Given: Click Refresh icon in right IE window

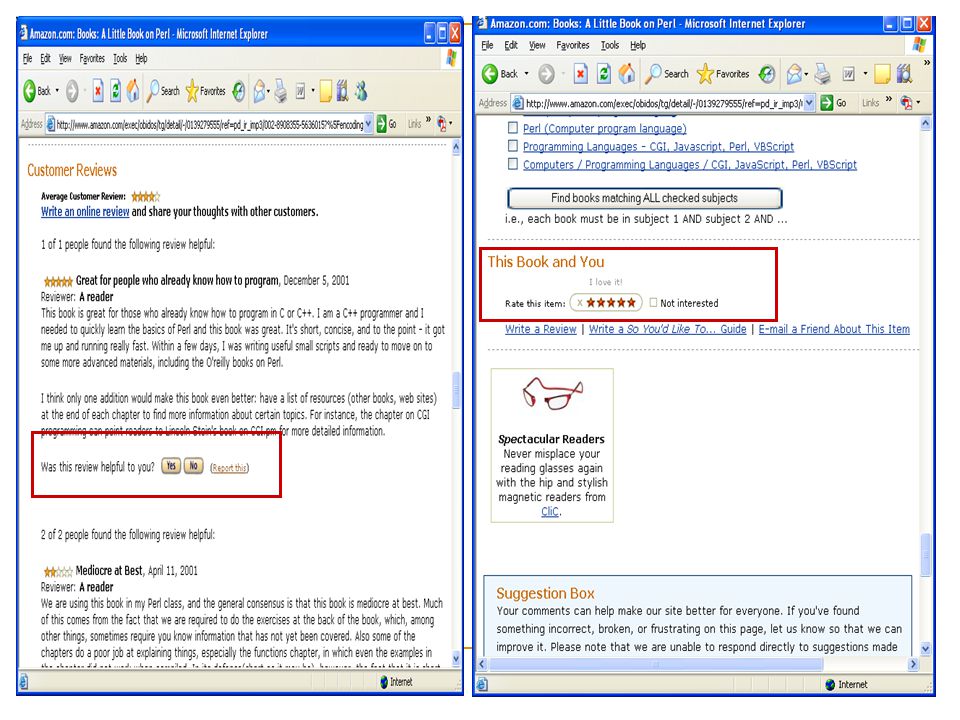Looking at the screenshot, I should [x=604, y=74].
